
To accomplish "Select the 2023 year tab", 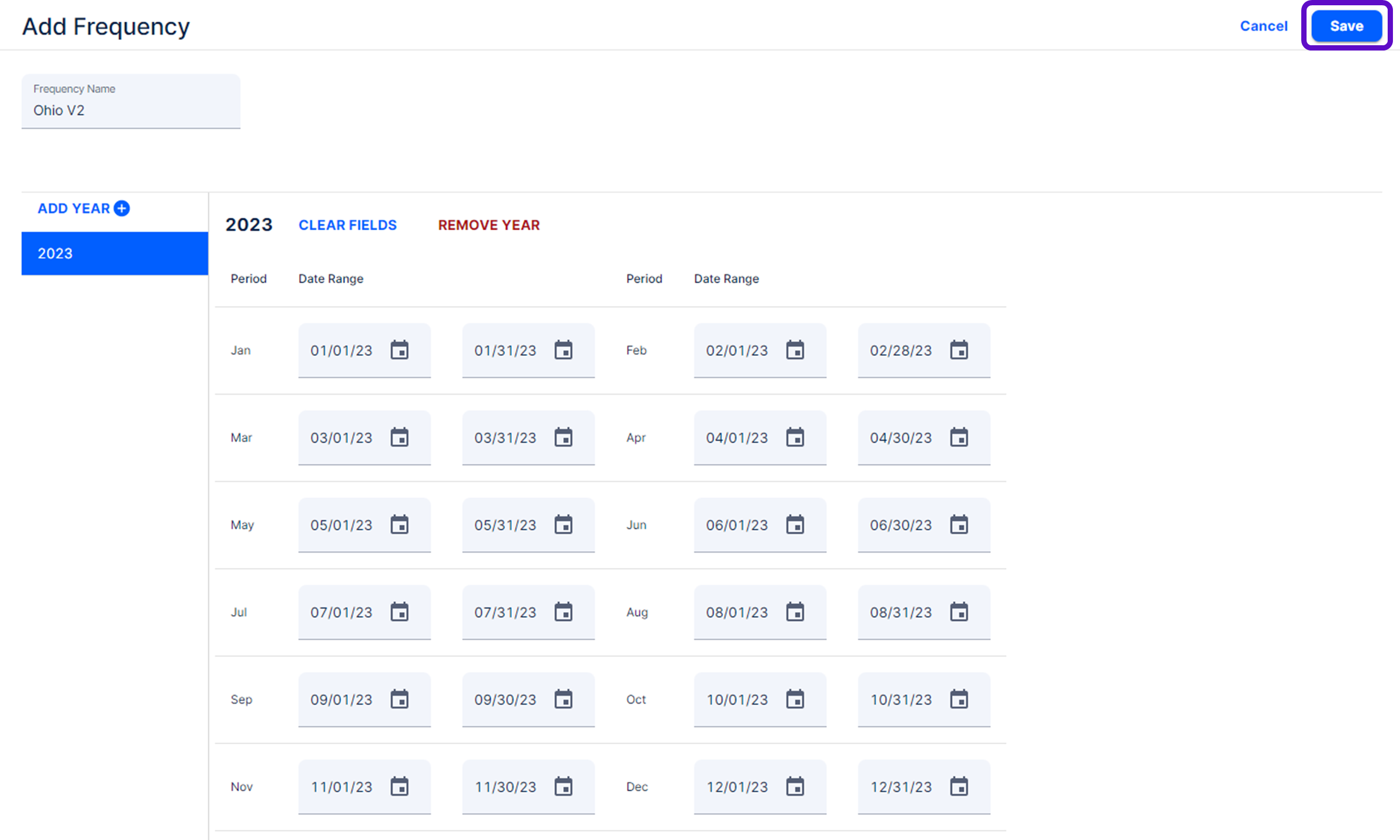I will click(x=115, y=253).
